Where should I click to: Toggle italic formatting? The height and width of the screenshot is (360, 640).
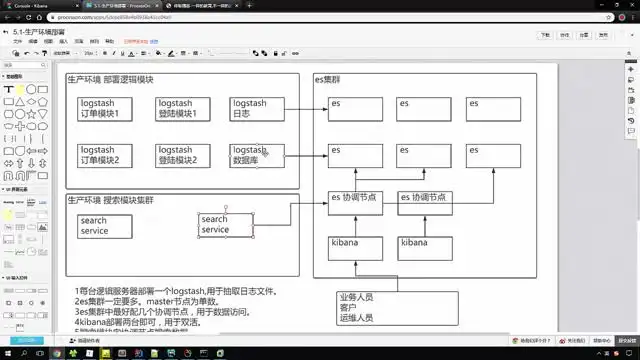tap(114, 53)
